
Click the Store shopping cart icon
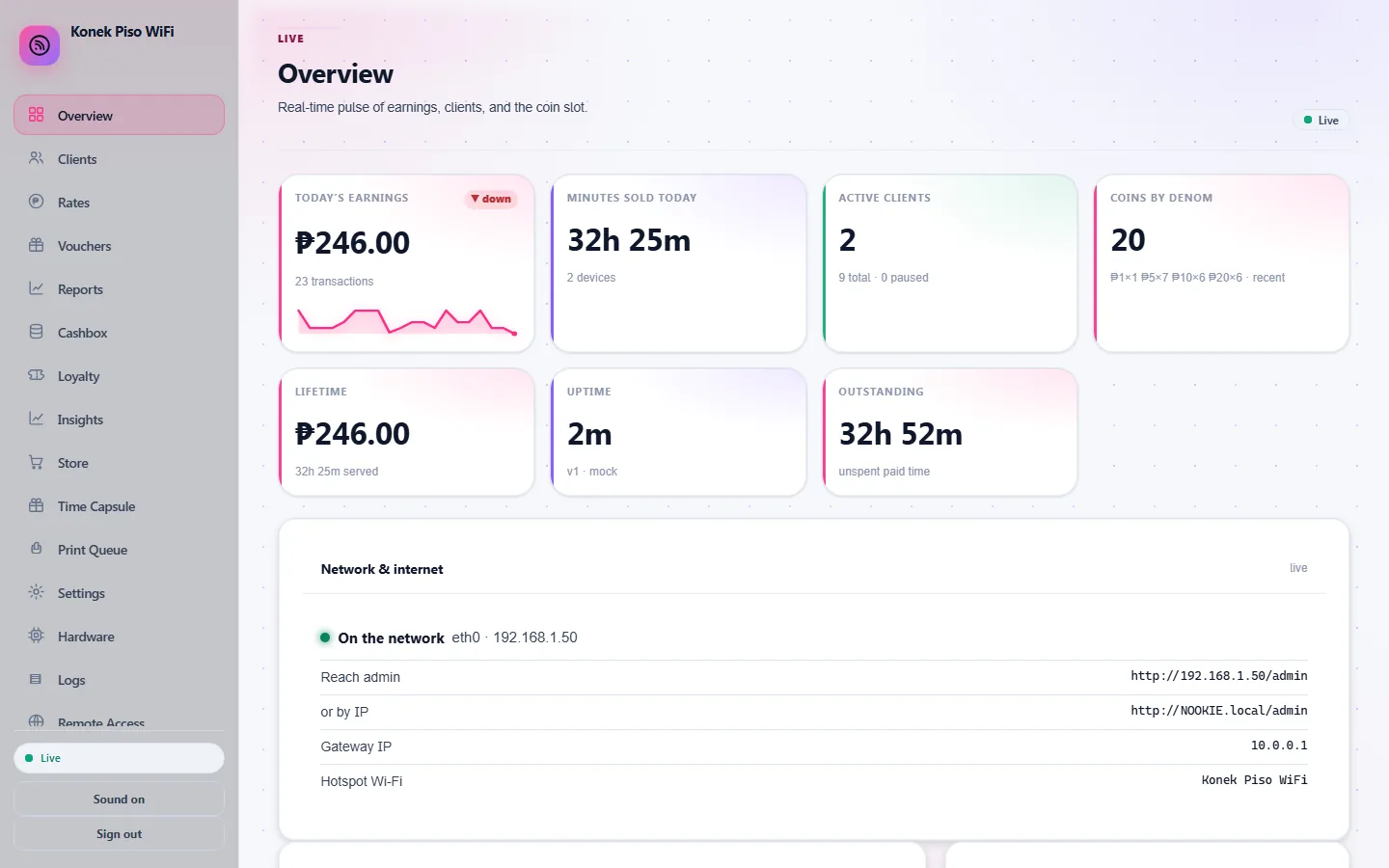tap(37, 462)
